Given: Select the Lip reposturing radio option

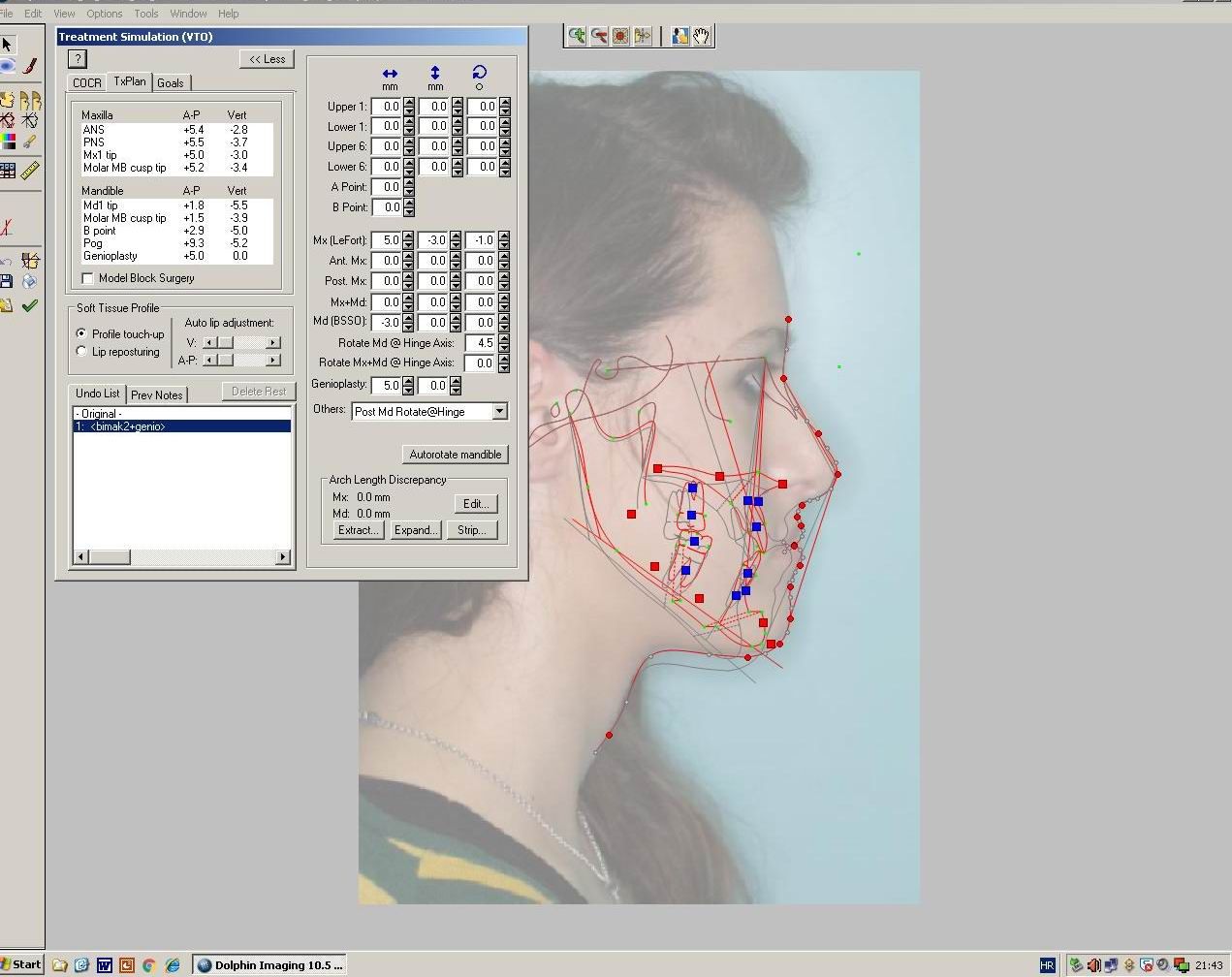Looking at the screenshot, I should point(81,352).
